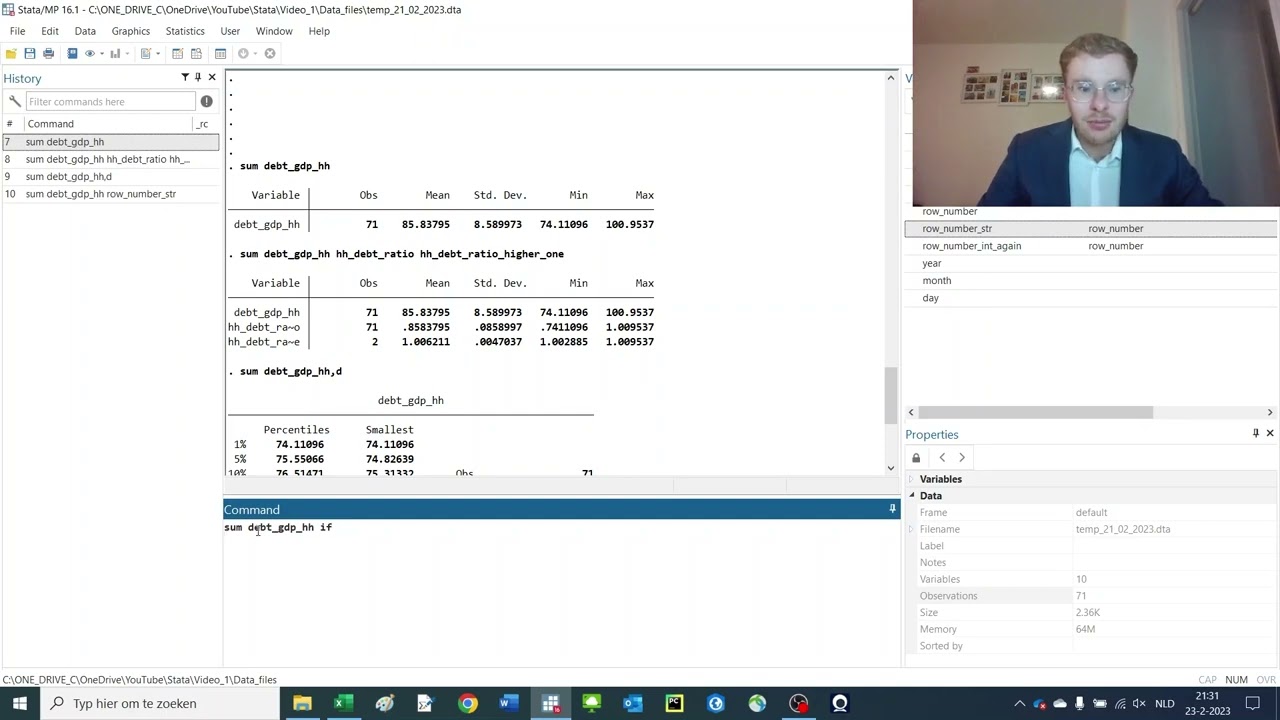Open the Viewer dropdown arrow
1280x720 pixels.
pos(101,54)
